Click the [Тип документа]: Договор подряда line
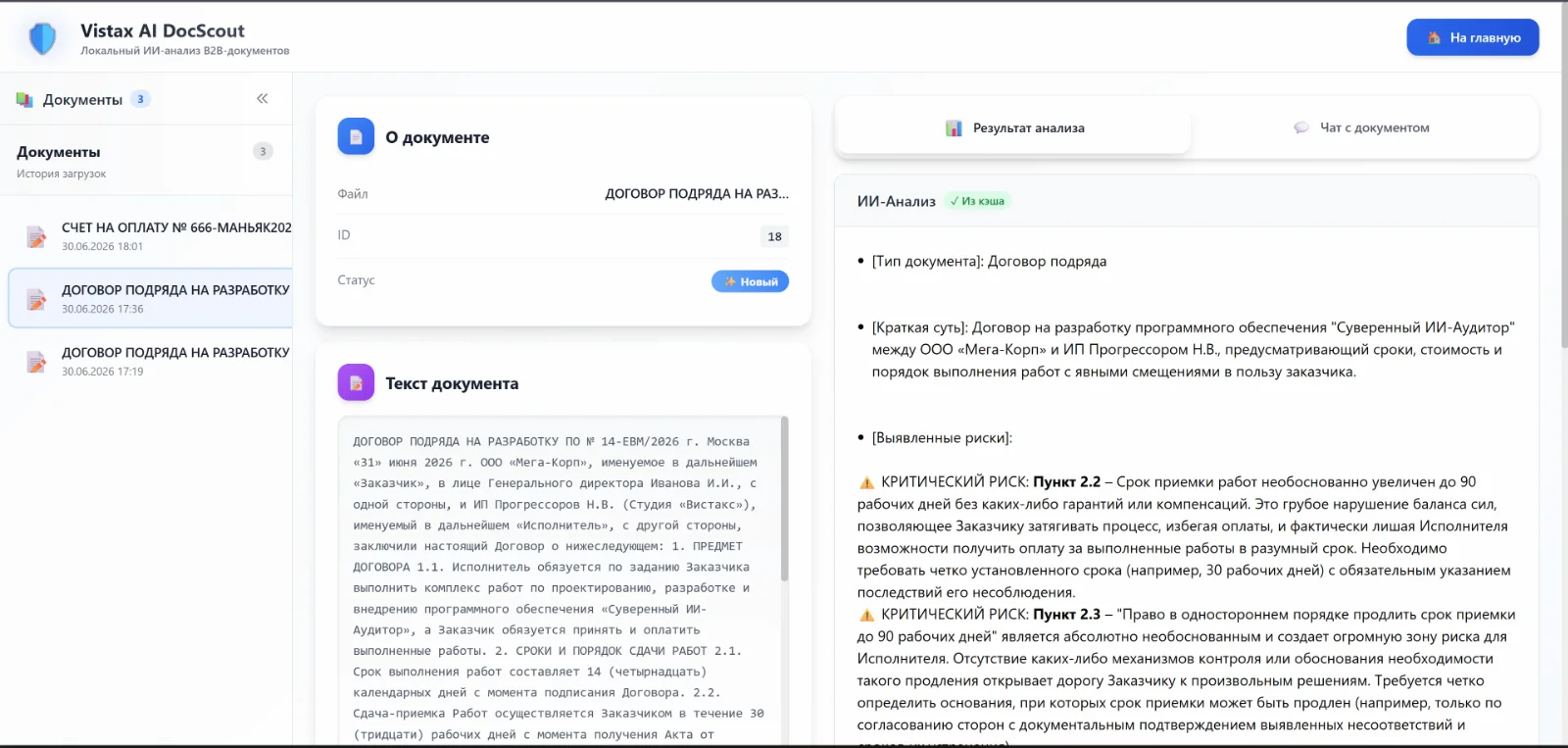The image size is (1568, 748). (989, 262)
